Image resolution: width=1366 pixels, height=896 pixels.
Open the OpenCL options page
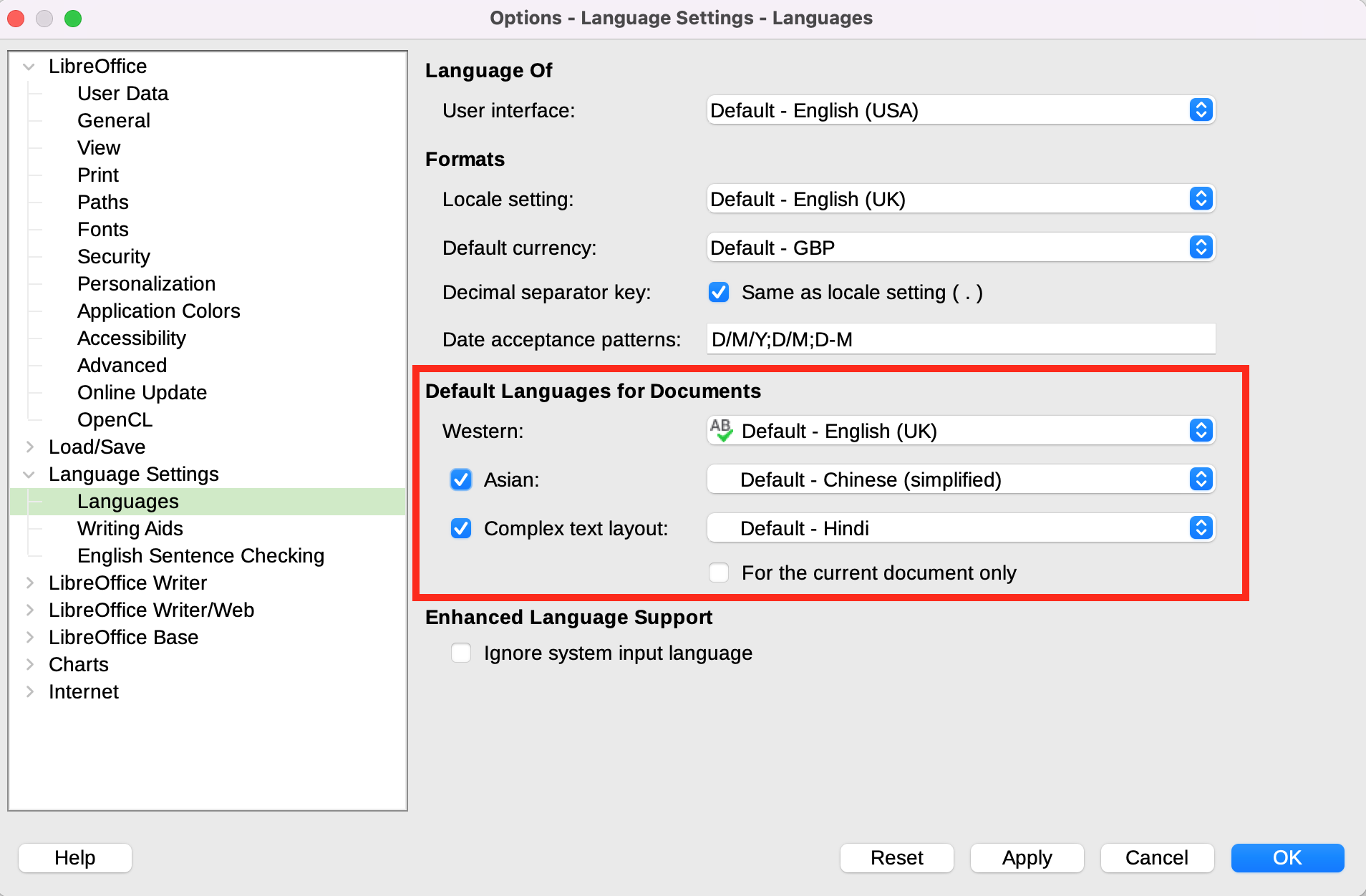coord(115,419)
